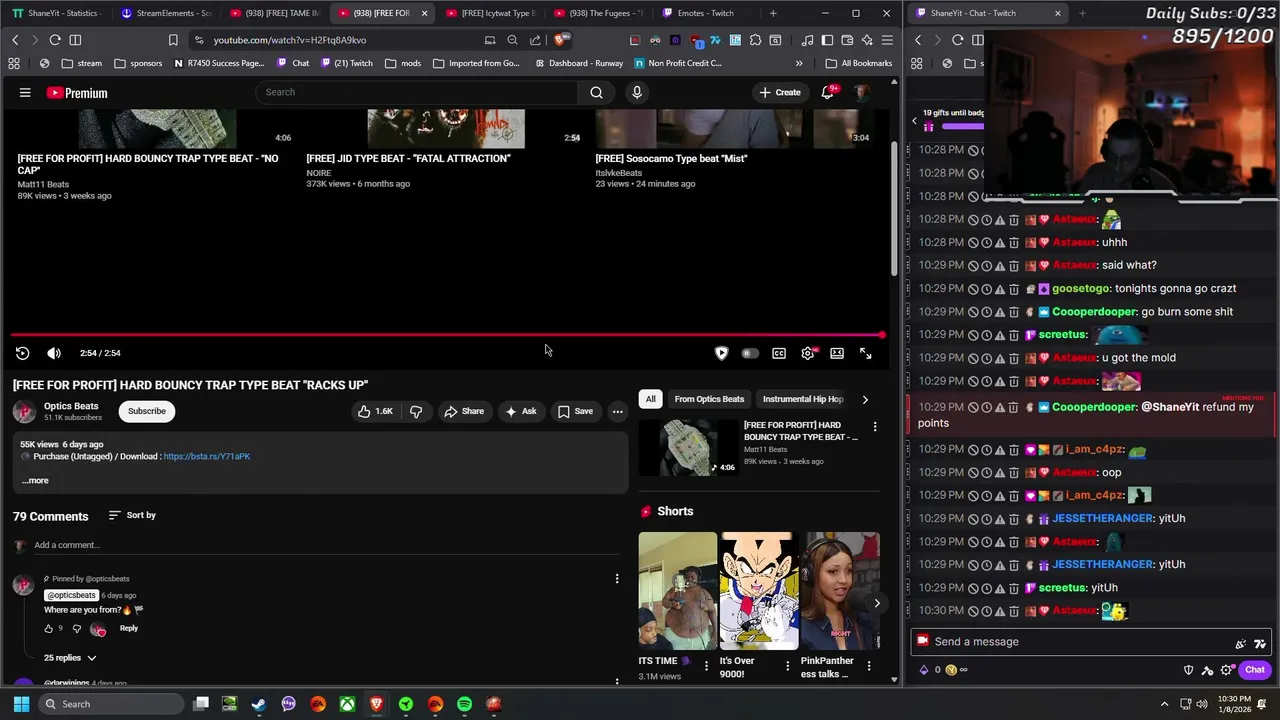Open YouTube notifications bell
The width and height of the screenshot is (1280, 720).
(x=828, y=92)
